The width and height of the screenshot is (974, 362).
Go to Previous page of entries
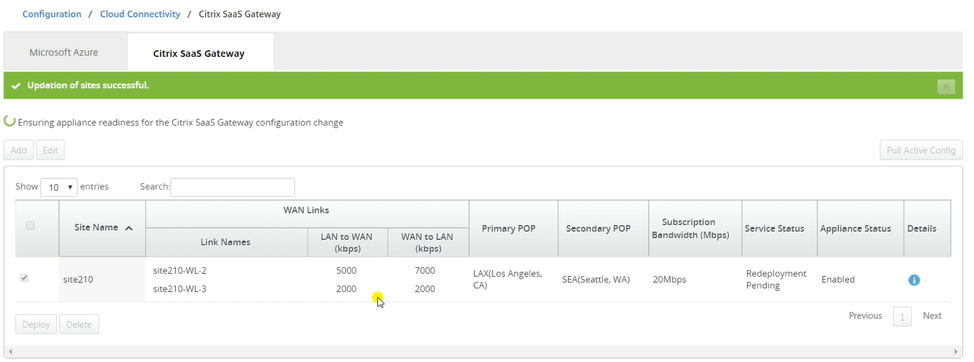coord(865,316)
